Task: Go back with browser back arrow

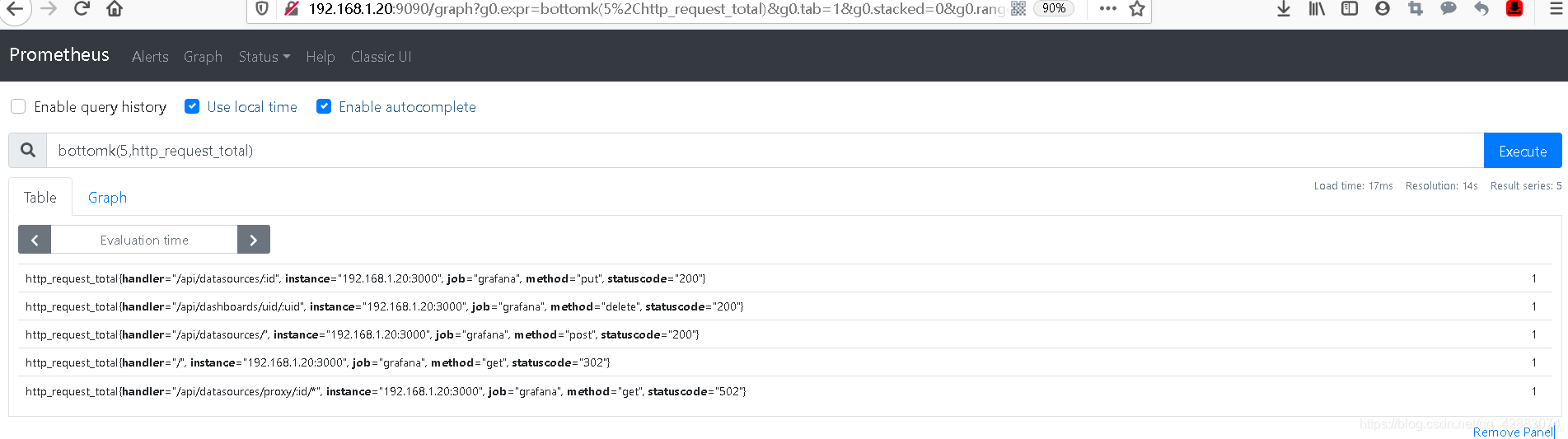Action: click(15, 9)
